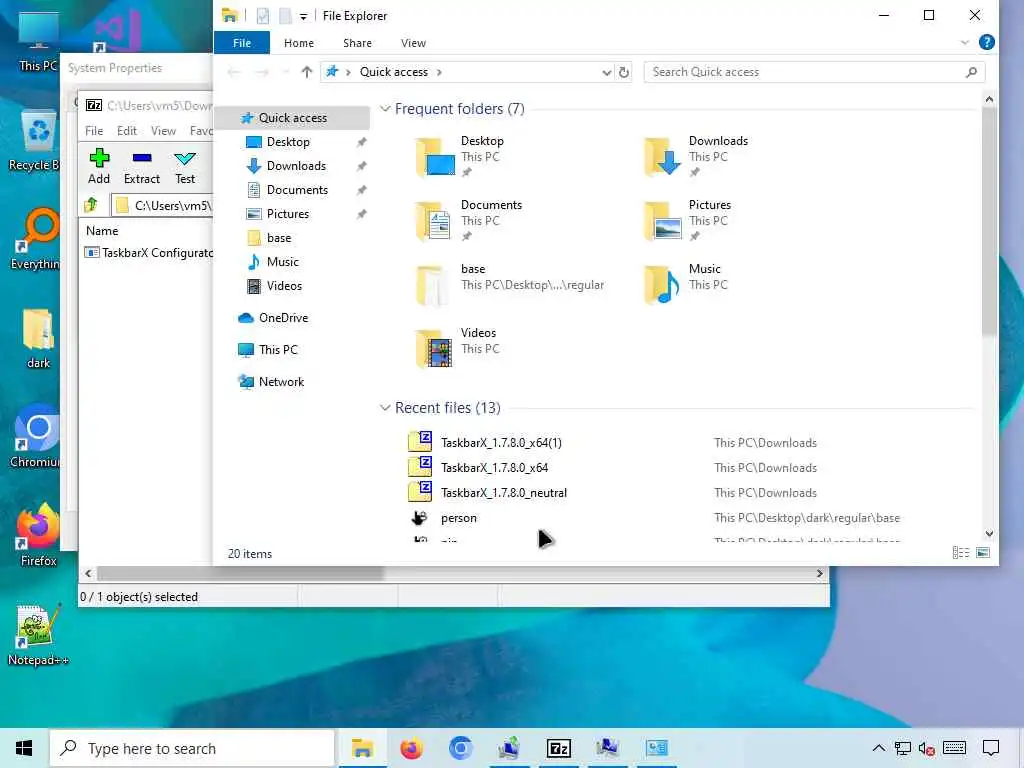The image size is (1024, 768).
Task: Select the Notepad++ desktop shortcut
Action: coord(37,635)
